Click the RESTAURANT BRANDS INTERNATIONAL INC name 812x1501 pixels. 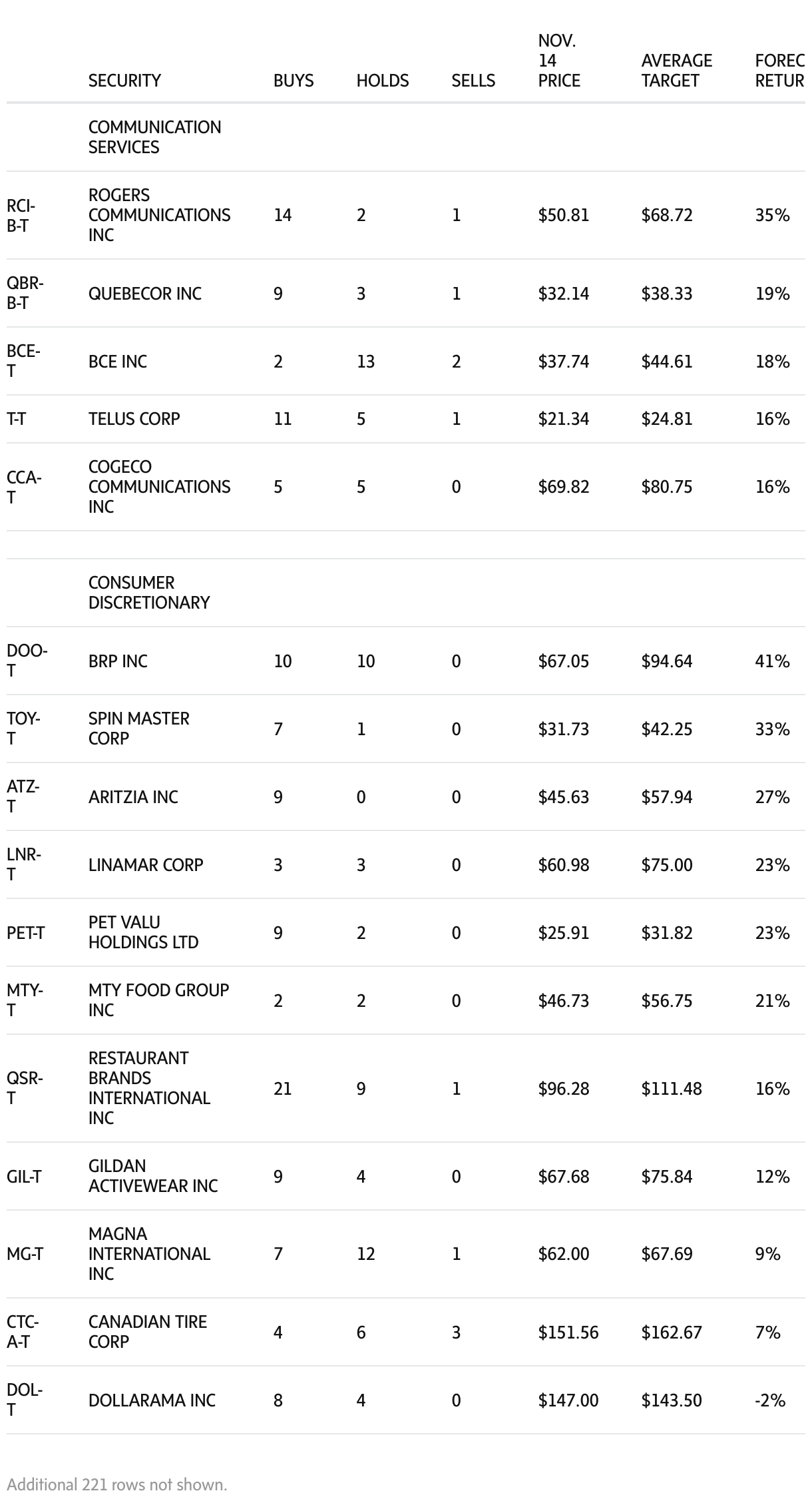tap(149, 1088)
